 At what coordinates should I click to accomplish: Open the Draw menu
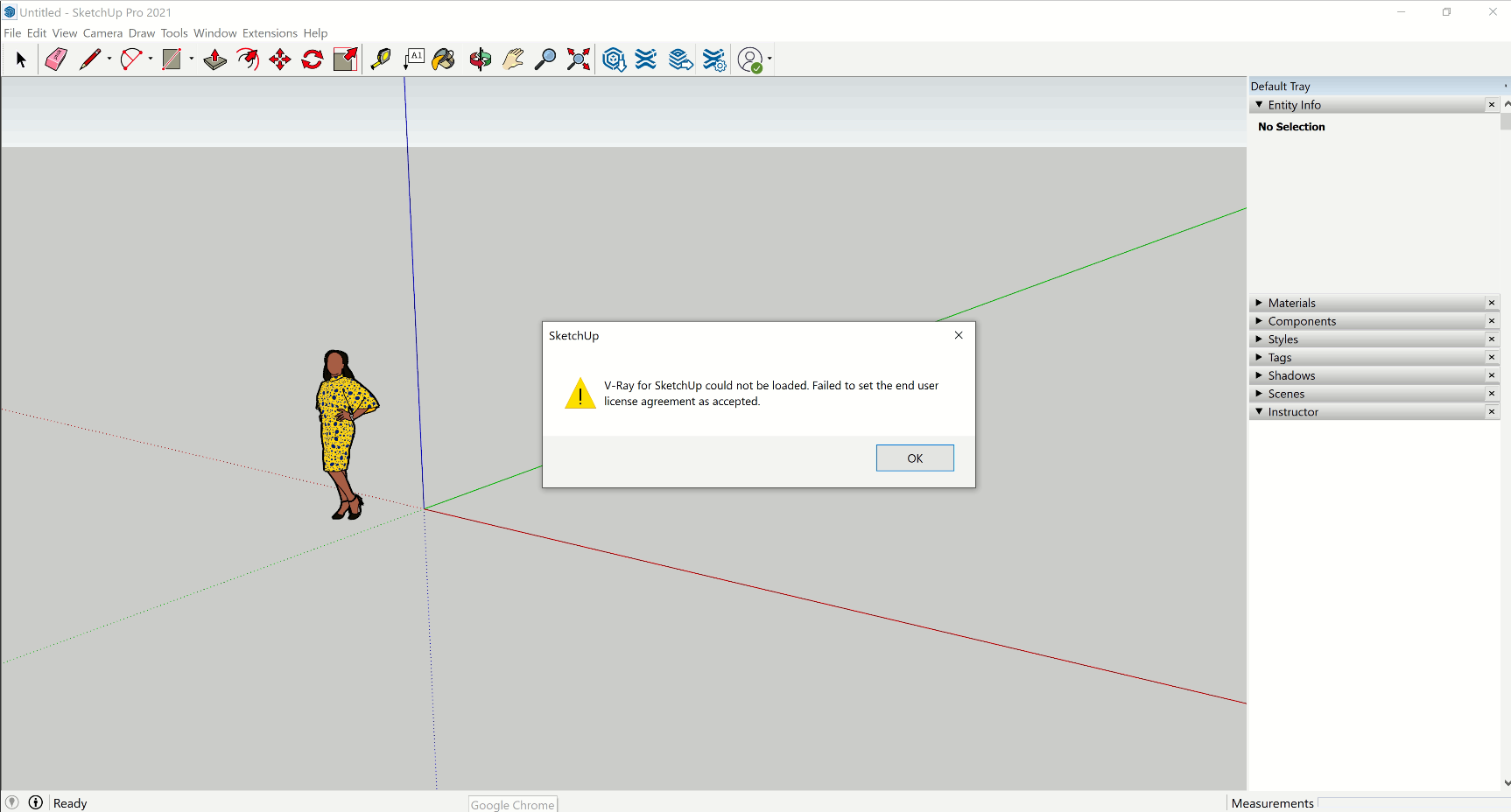coord(142,33)
